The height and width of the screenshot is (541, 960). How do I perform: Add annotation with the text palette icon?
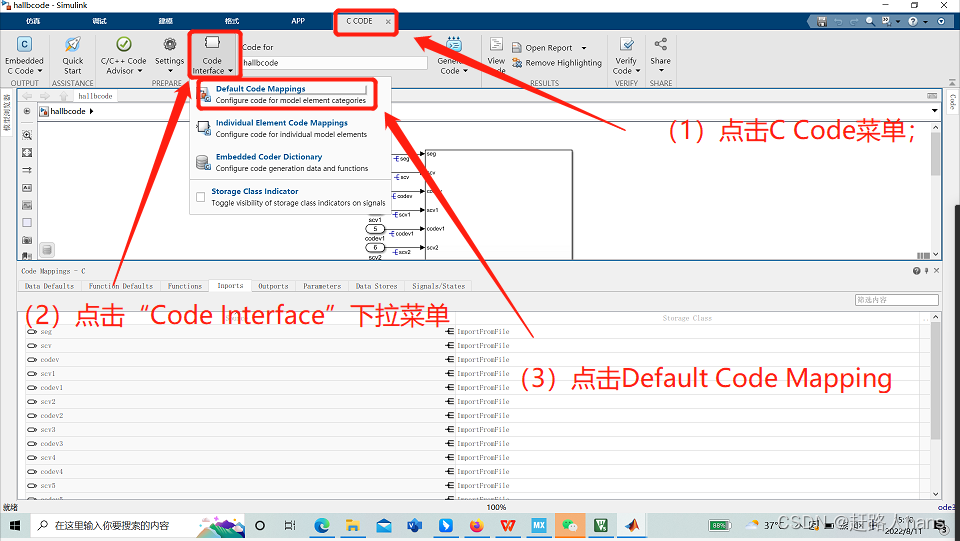tap(27, 188)
